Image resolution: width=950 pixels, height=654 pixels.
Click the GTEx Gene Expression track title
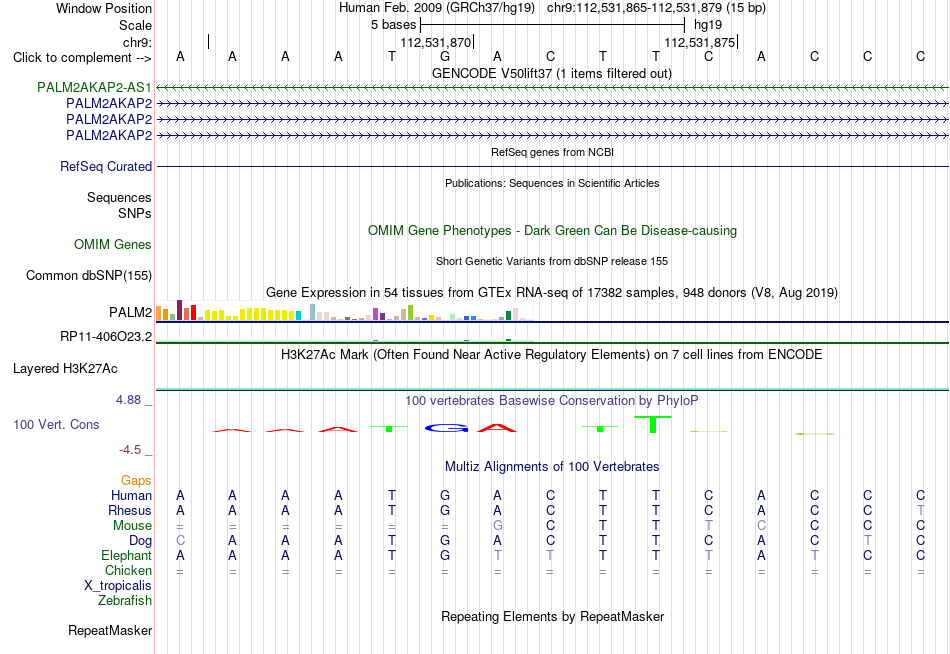(552, 293)
